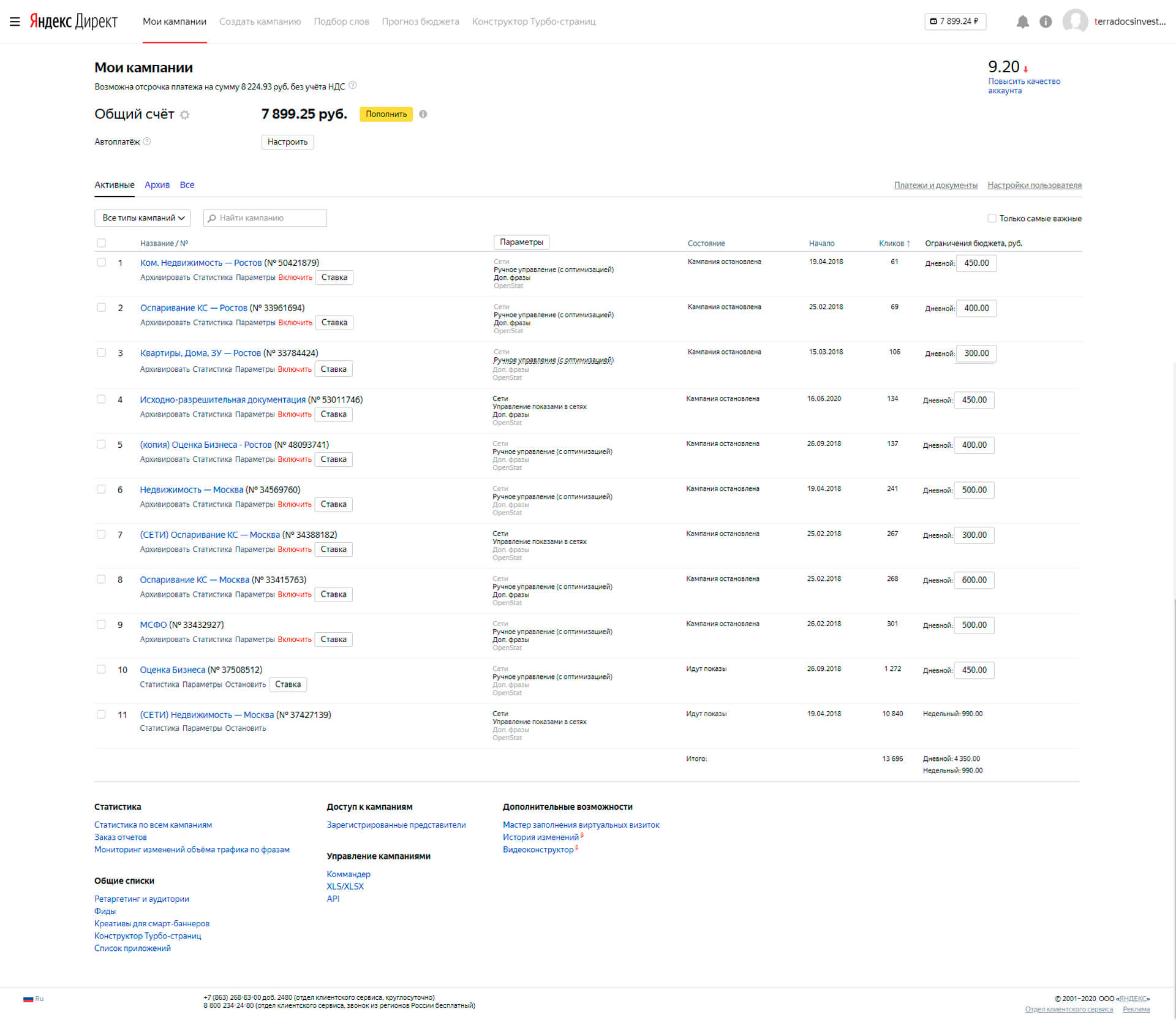
Task: Click the ЯНДЕКС footer link
Action: (x=1133, y=999)
